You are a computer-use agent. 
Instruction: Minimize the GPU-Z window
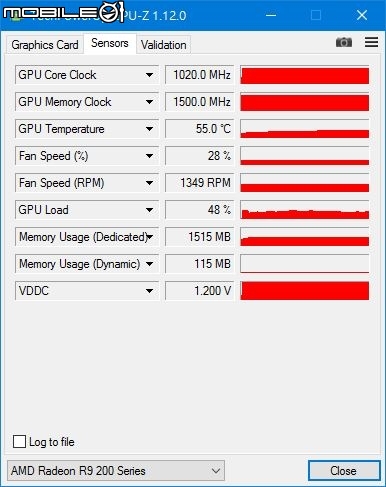(271, 15)
